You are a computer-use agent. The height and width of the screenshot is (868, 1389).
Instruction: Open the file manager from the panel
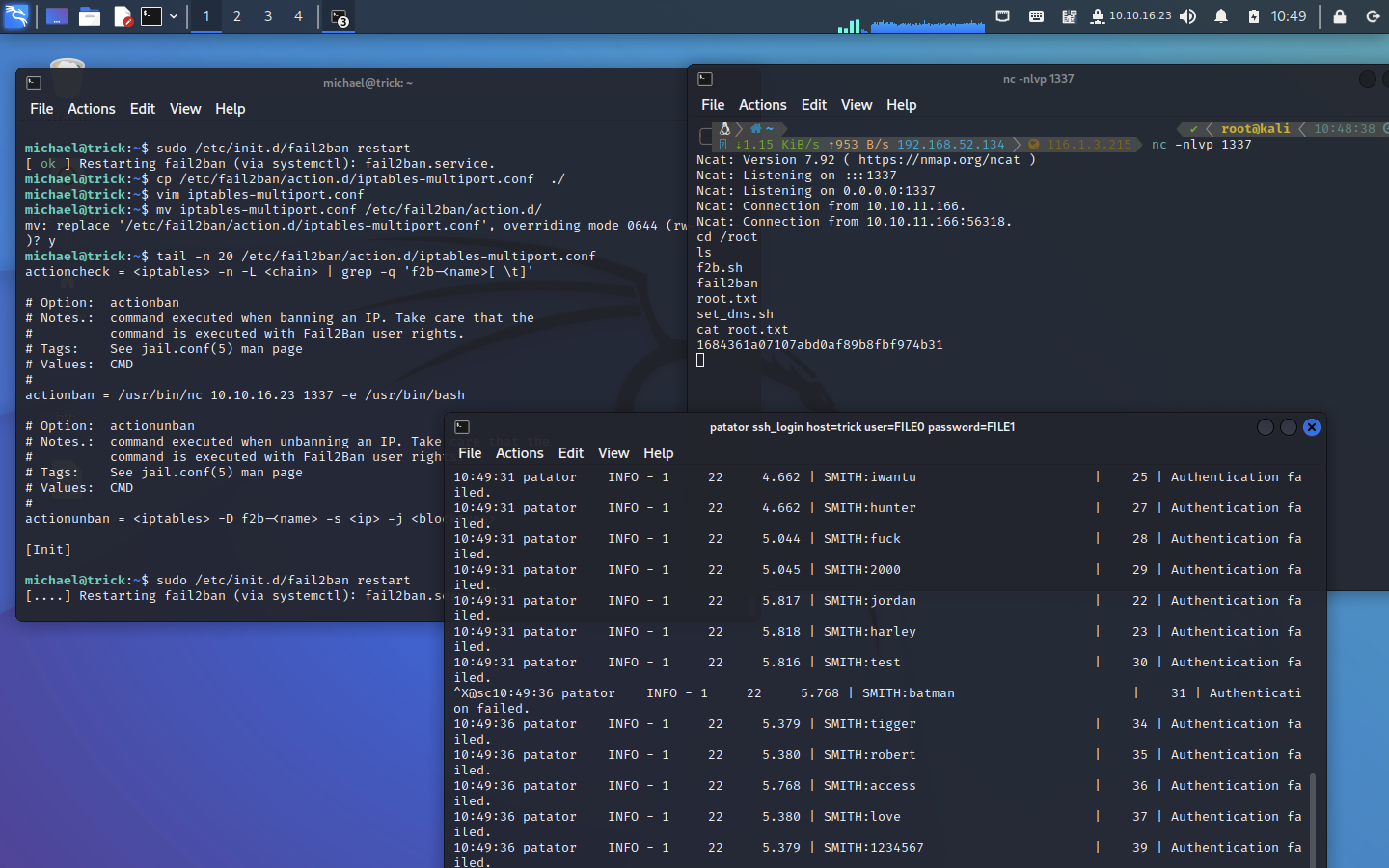[x=90, y=16]
